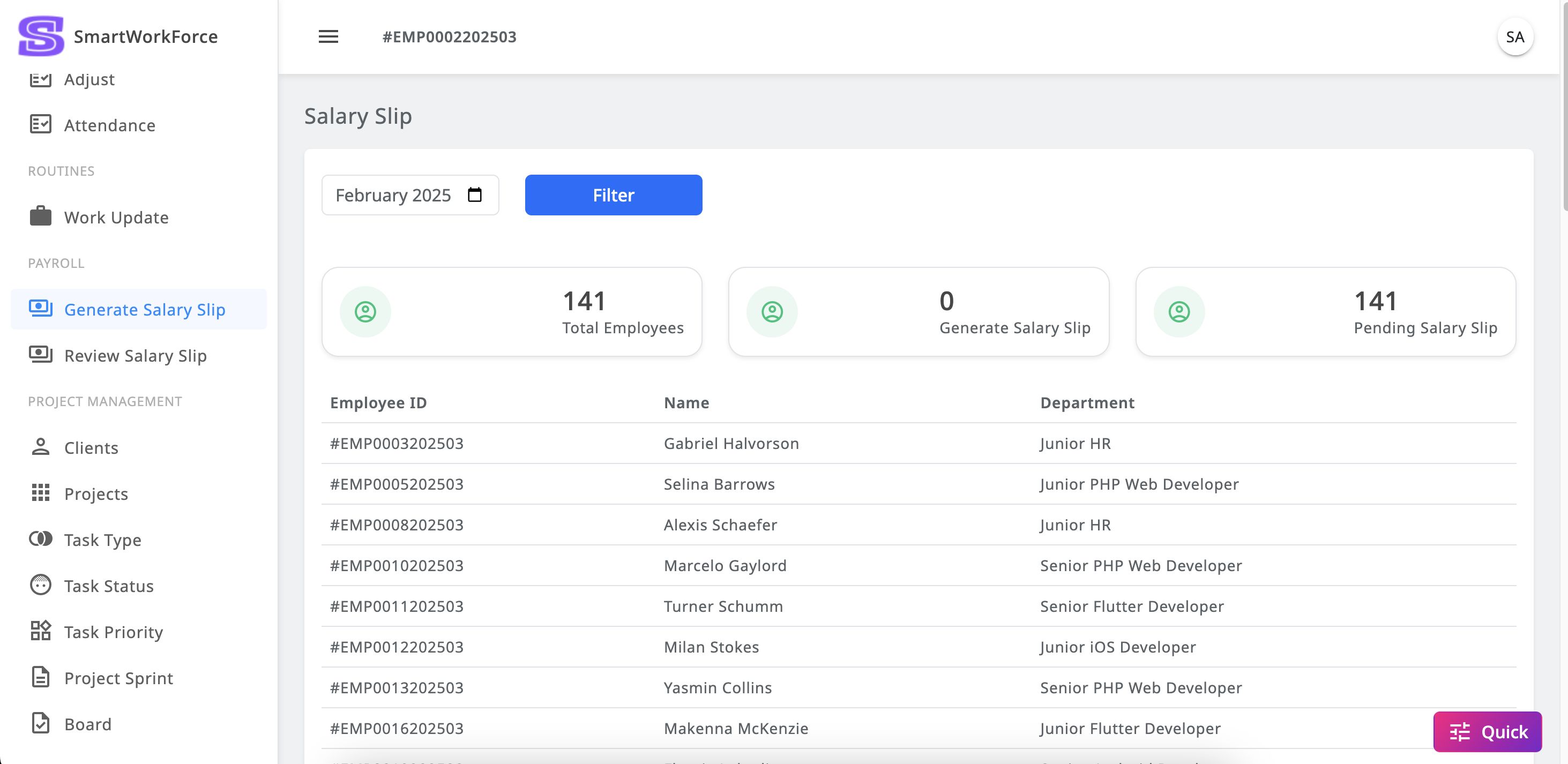This screenshot has height=764, width=1568.
Task: Click the Projects grid icon
Action: pos(40,493)
